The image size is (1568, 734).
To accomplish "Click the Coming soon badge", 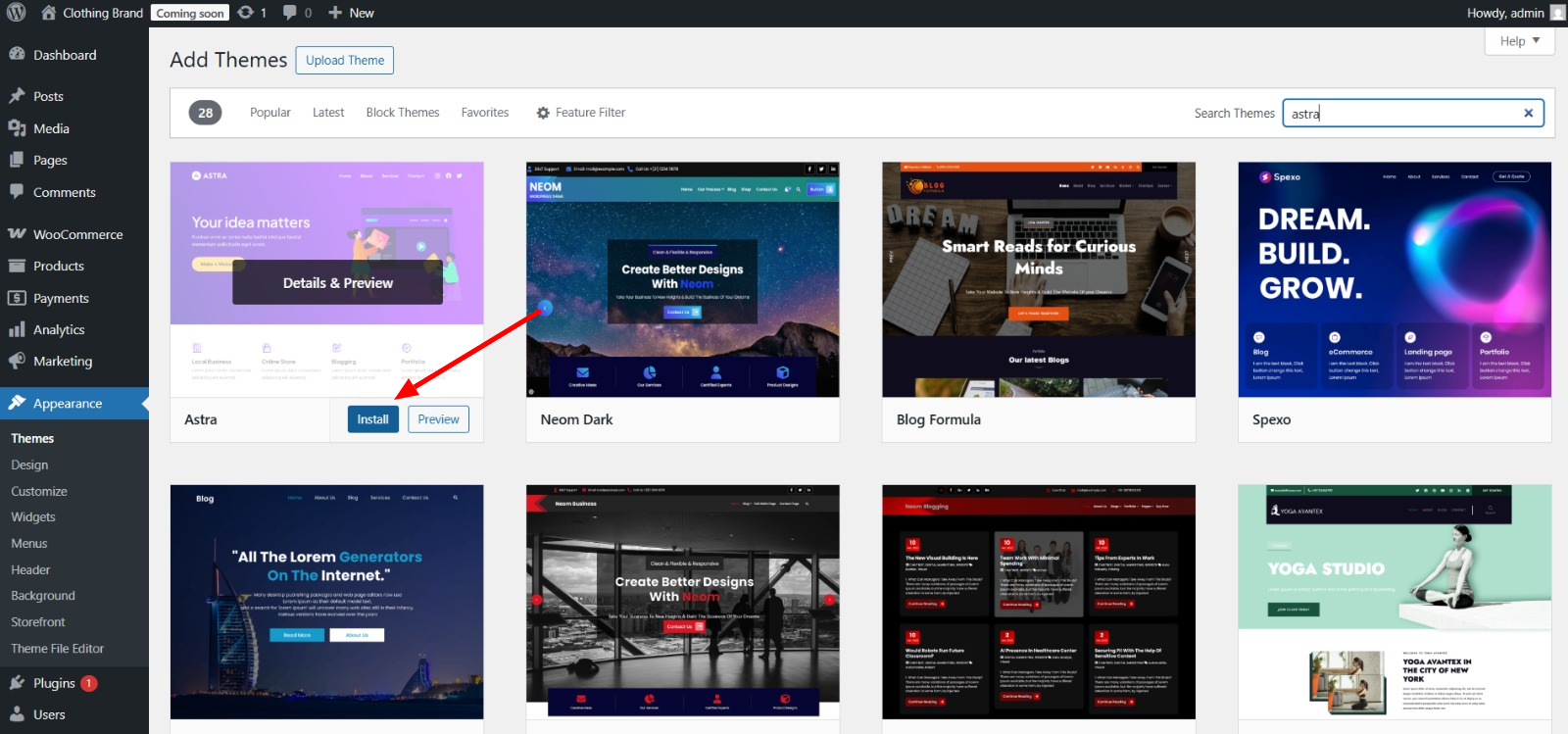I will (190, 13).
